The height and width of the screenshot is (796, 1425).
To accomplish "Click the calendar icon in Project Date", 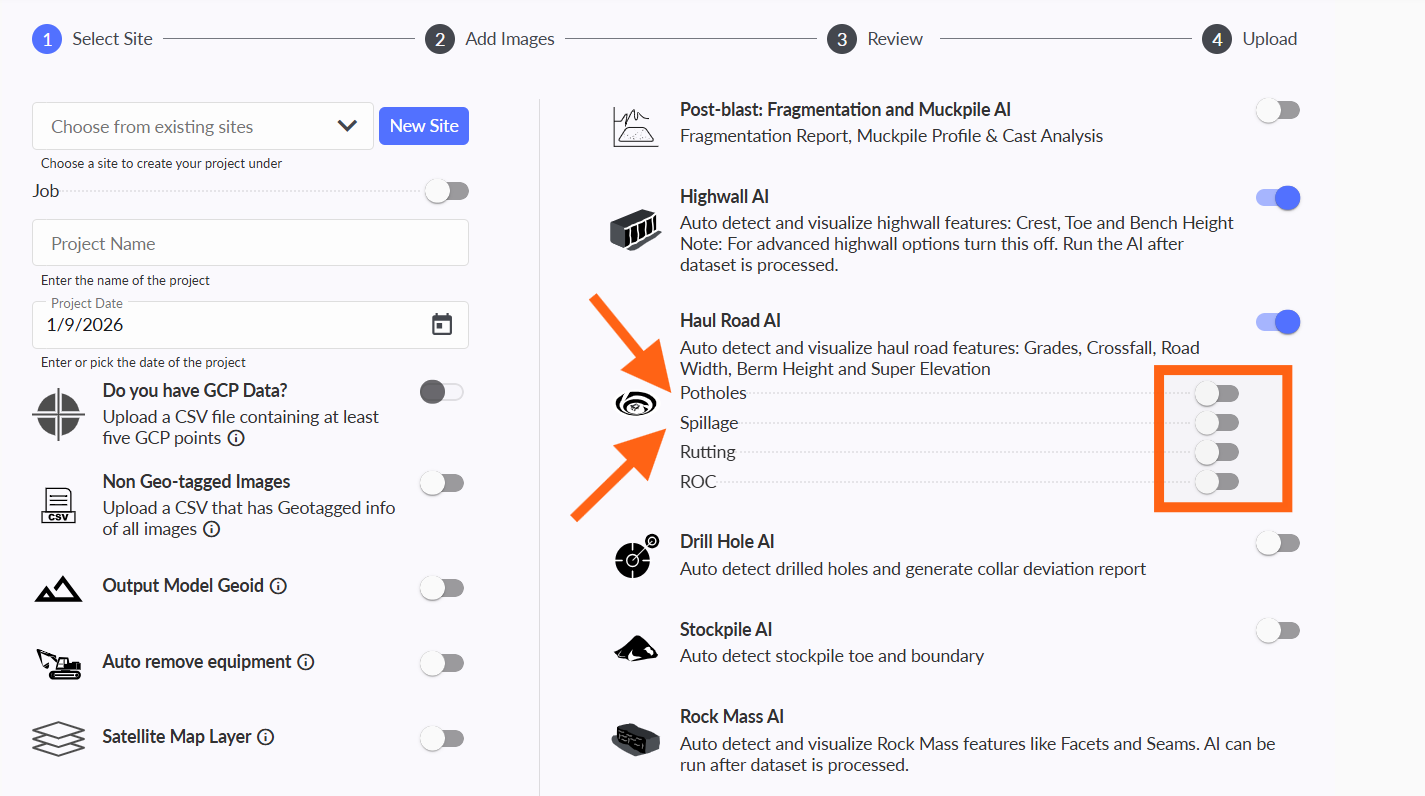I will coord(442,324).
